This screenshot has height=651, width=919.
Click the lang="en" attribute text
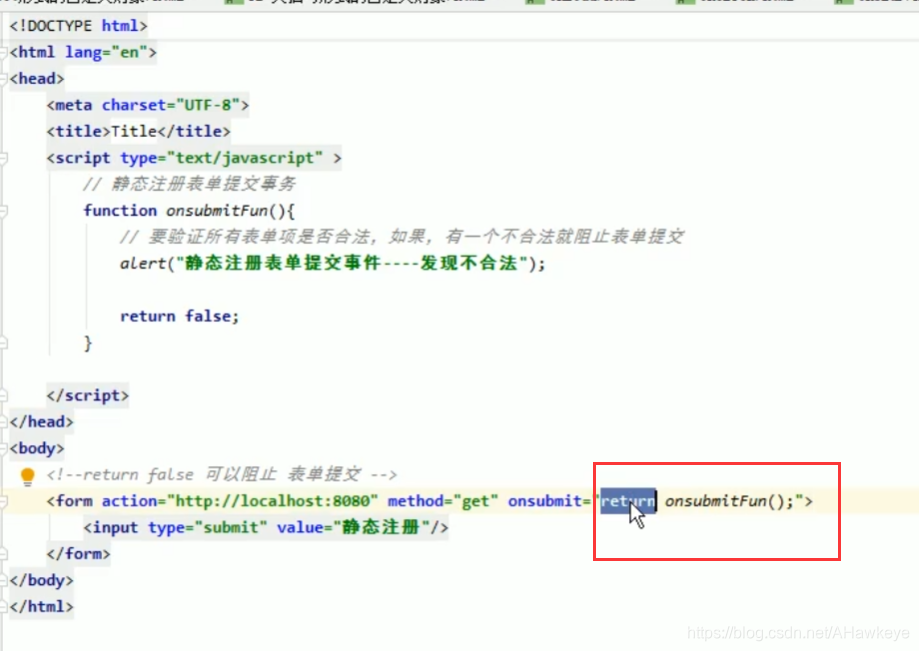(x=105, y=52)
